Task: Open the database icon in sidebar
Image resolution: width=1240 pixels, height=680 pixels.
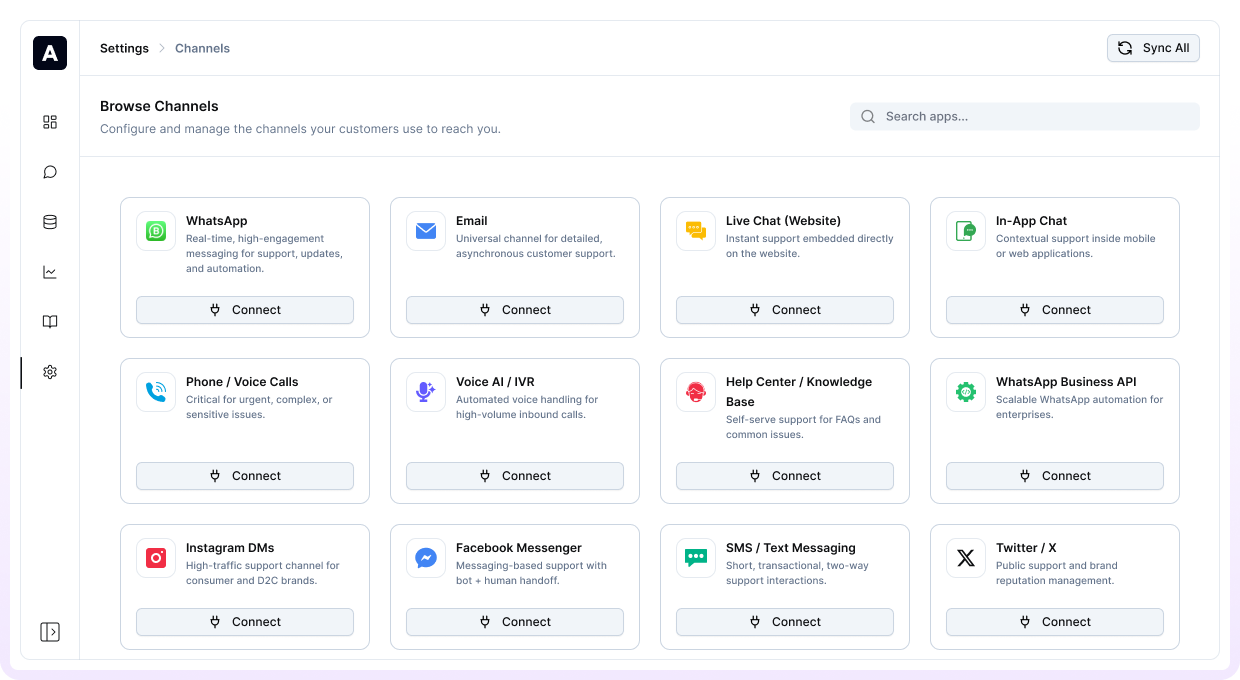Action: tap(50, 222)
